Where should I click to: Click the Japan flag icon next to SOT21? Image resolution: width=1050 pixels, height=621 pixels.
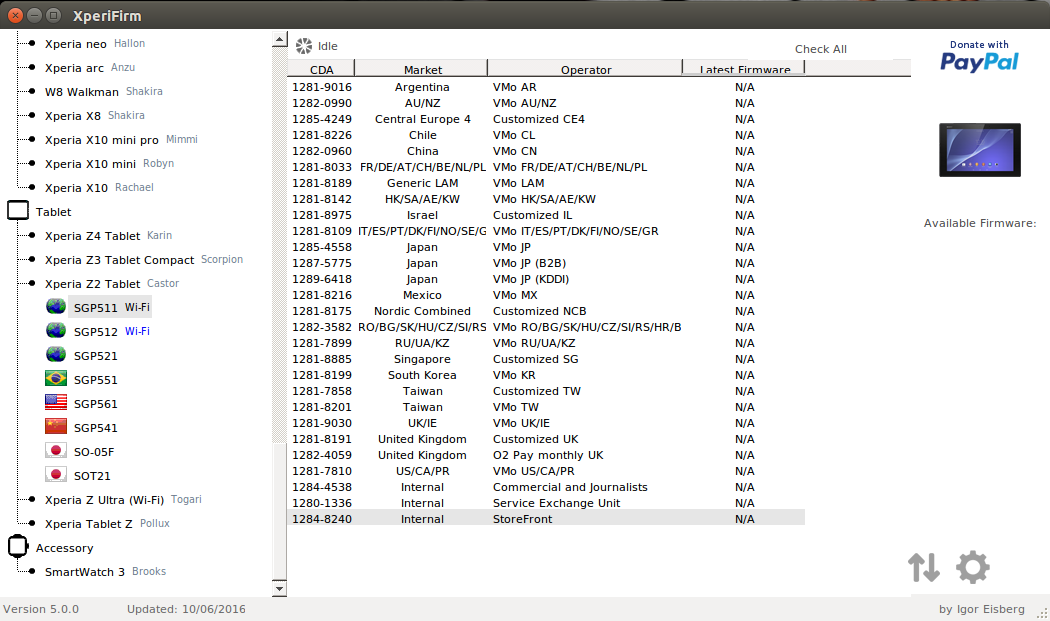[56, 475]
